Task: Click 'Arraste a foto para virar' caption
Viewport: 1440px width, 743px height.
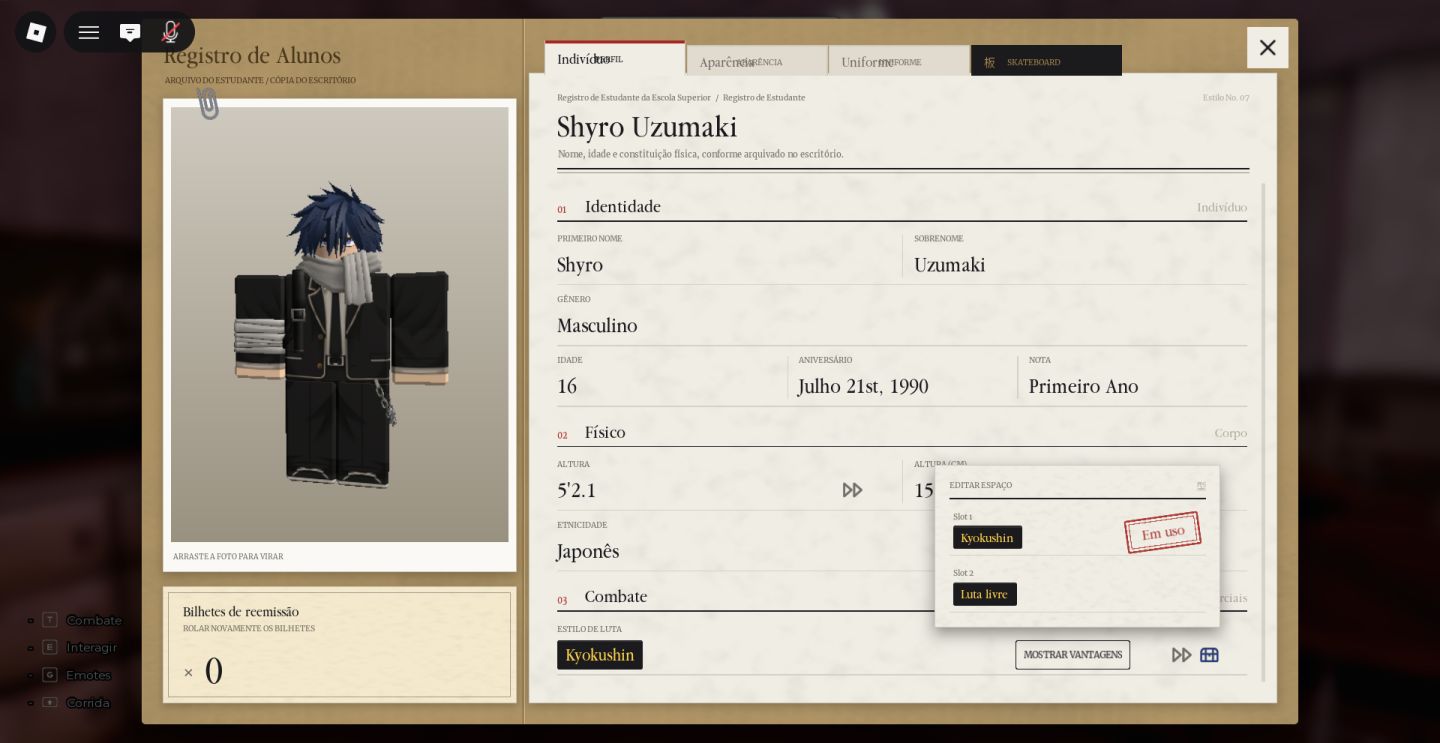Action: [x=228, y=557]
